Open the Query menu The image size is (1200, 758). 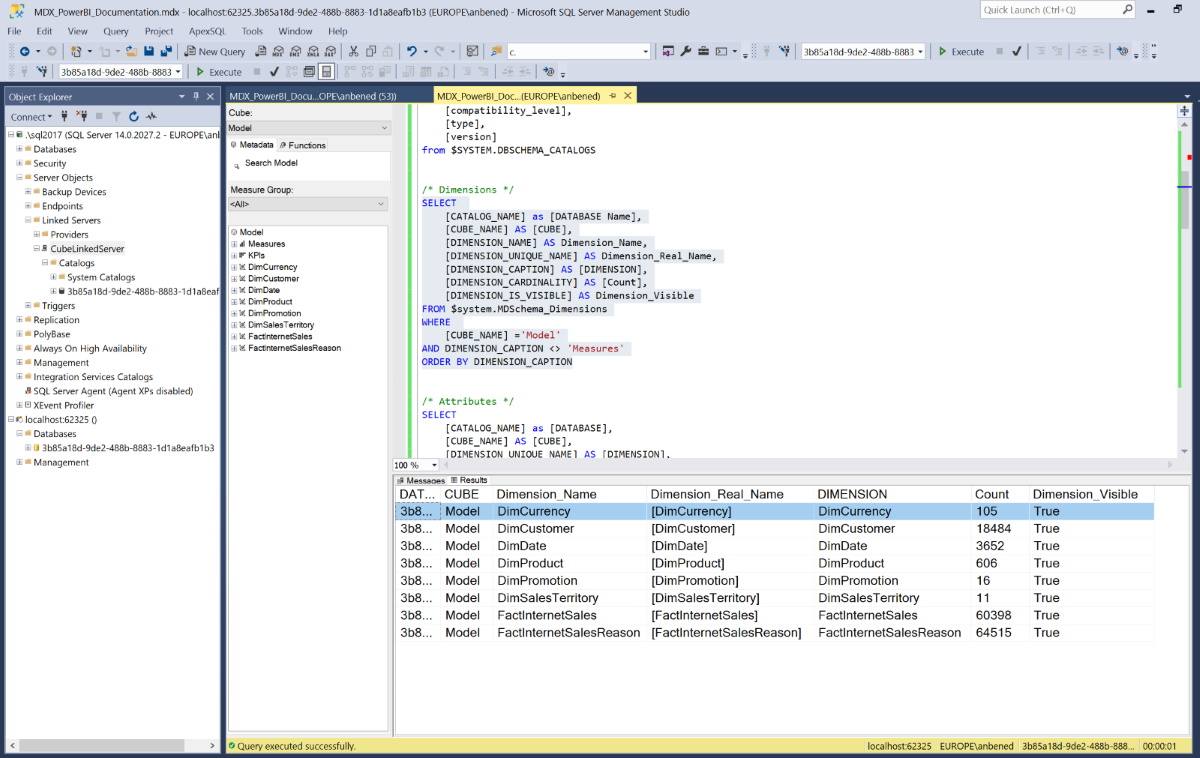click(x=116, y=31)
